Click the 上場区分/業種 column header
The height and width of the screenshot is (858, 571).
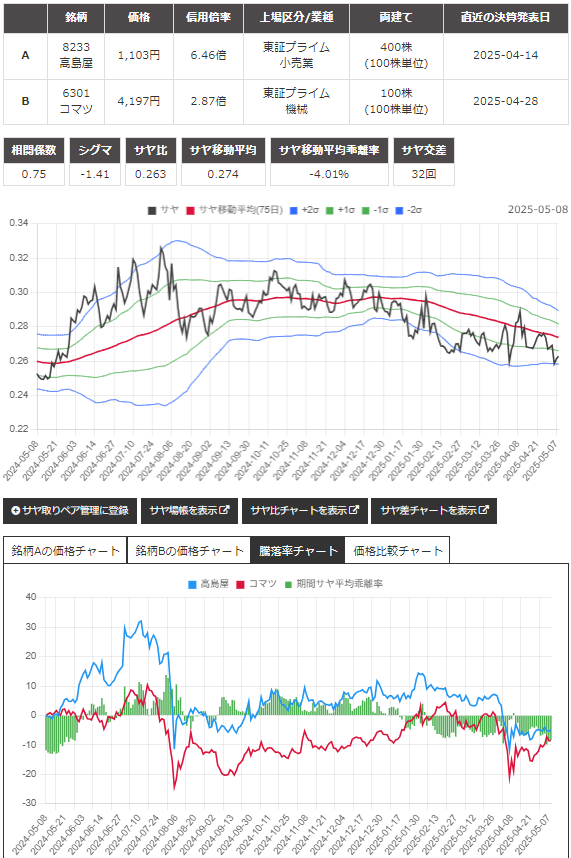point(296,18)
